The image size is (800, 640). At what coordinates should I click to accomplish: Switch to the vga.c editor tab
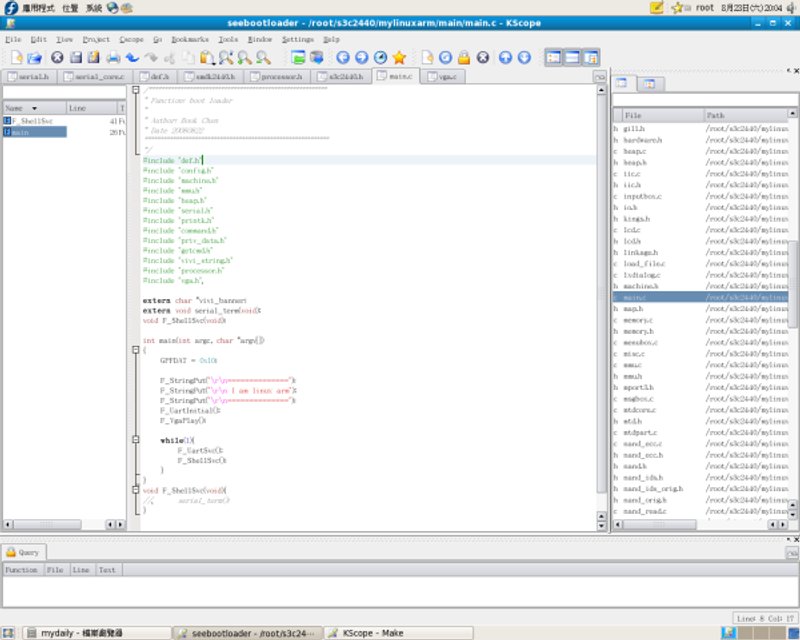[443, 77]
